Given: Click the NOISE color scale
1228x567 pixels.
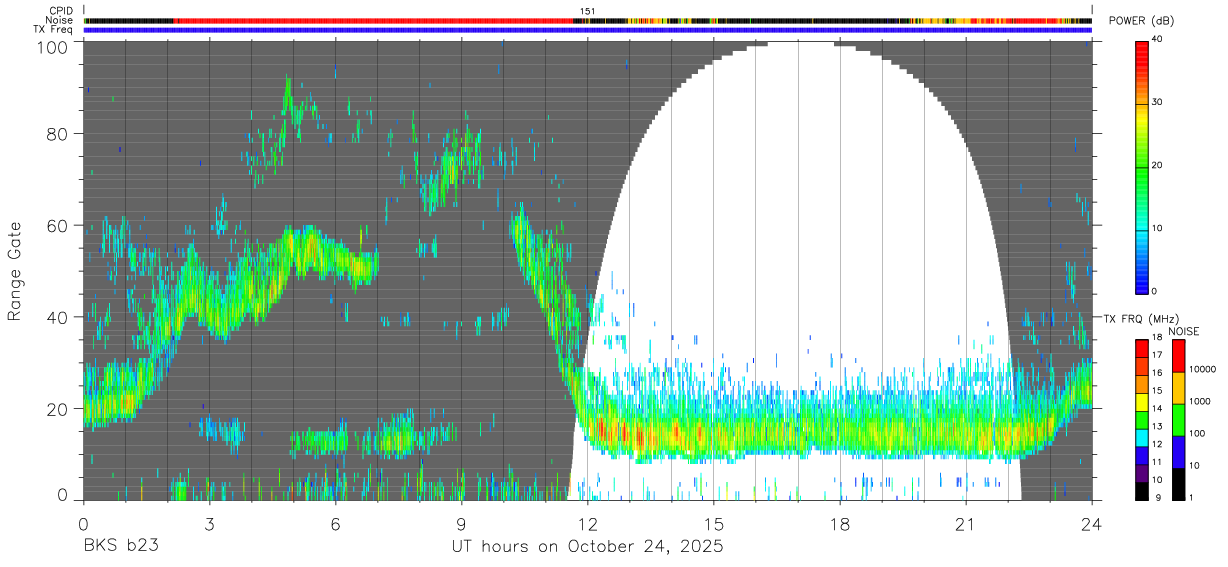Looking at the screenshot, I should pos(1179,420).
